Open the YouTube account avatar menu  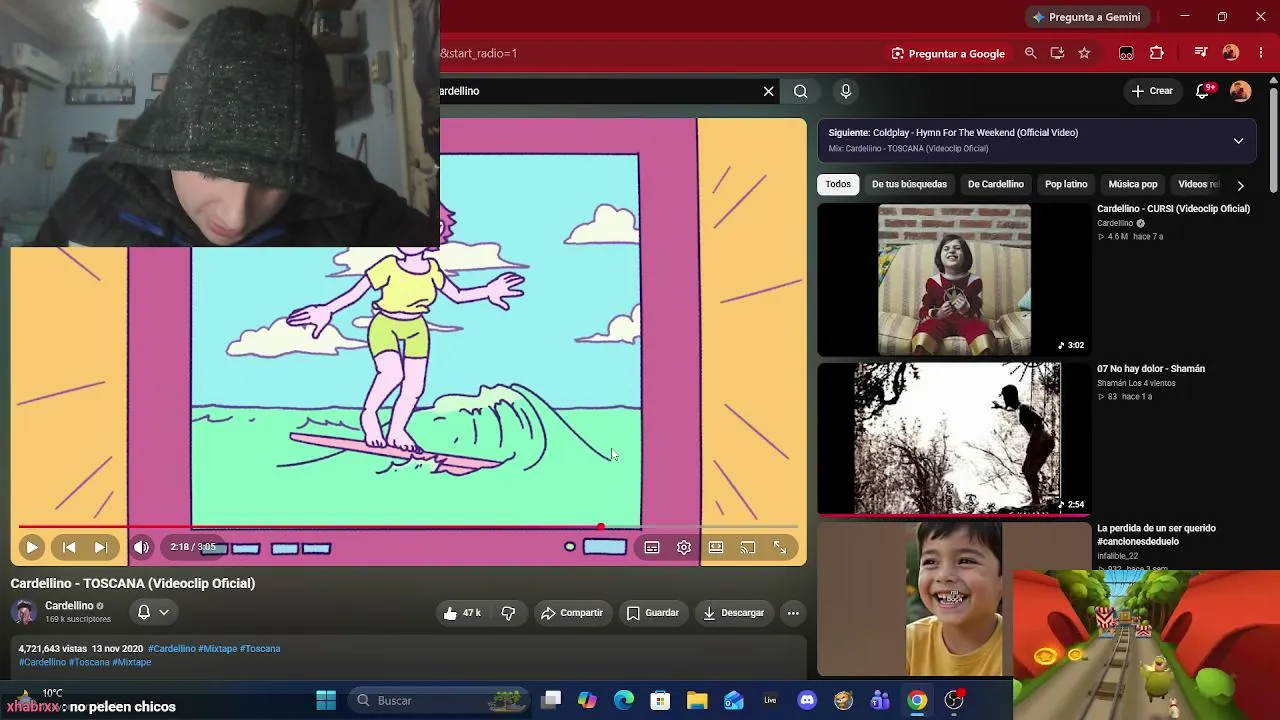coord(1240,91)
